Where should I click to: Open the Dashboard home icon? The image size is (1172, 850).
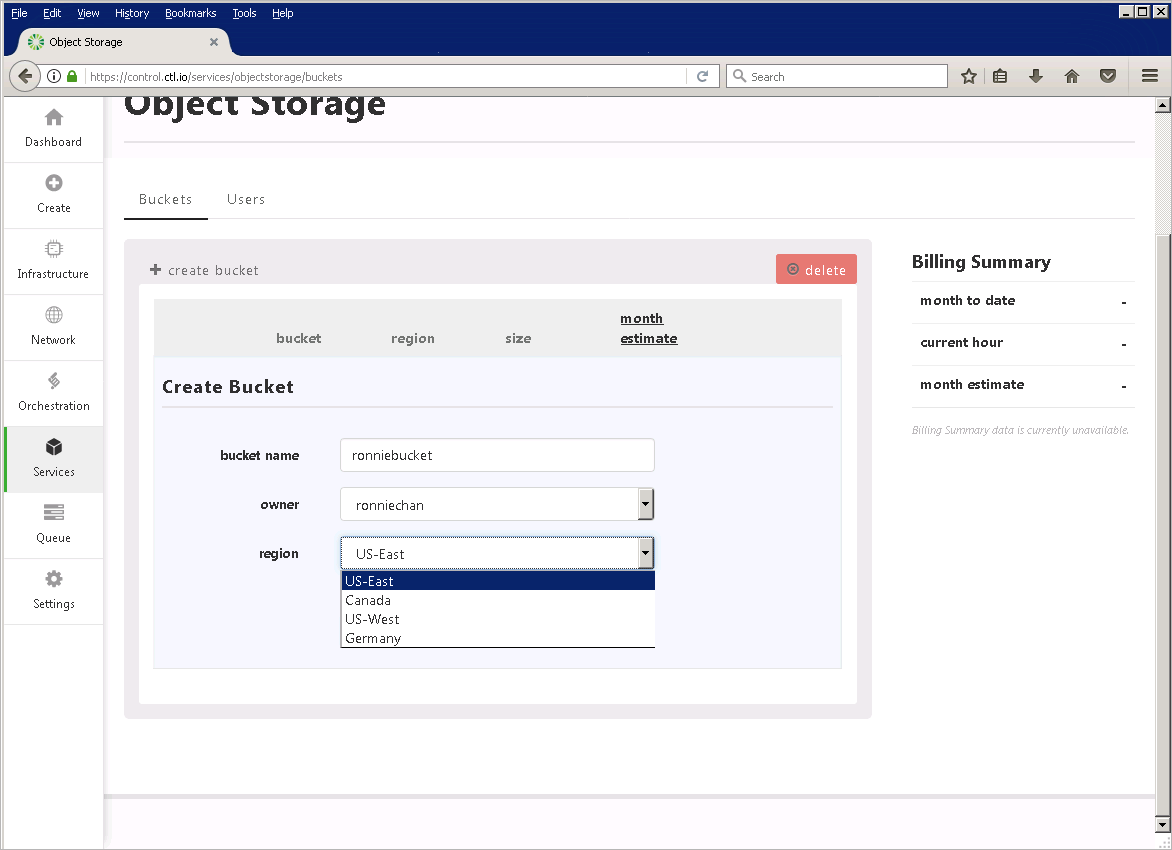tap(54, 117)
